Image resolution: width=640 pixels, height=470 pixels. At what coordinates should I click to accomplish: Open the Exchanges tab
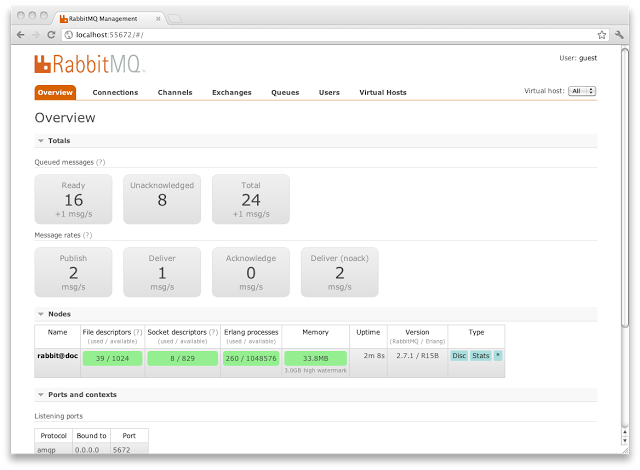click(x=232, y=93)
